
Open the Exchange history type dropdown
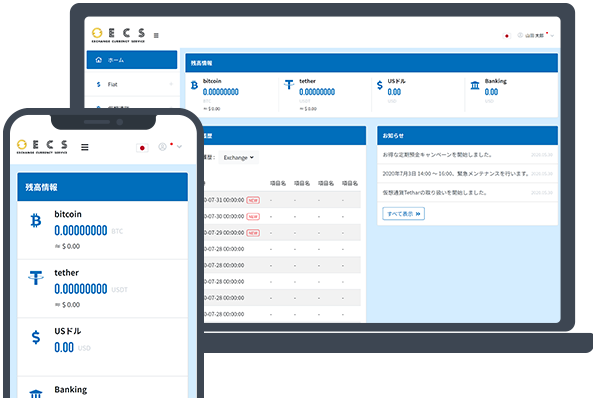pyautogui.click(x=239, y=157)
